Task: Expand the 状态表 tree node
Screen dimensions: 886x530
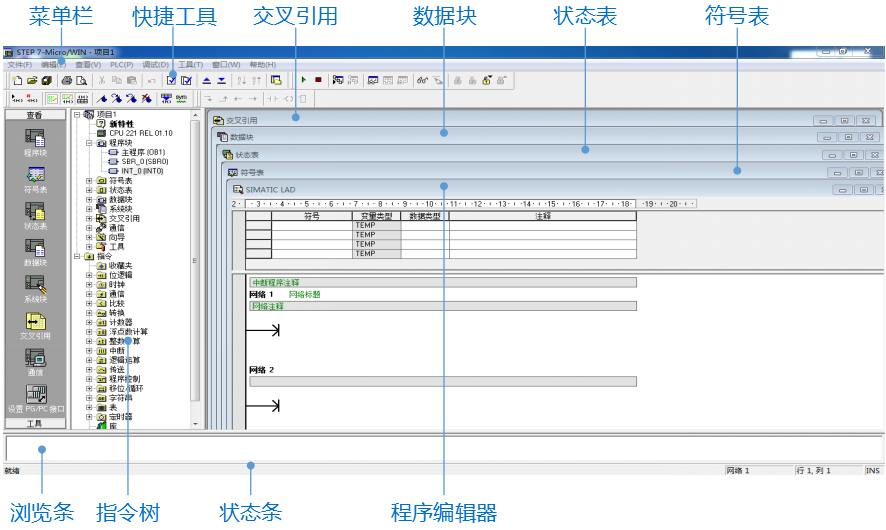Action: click(x=89, y=190)
